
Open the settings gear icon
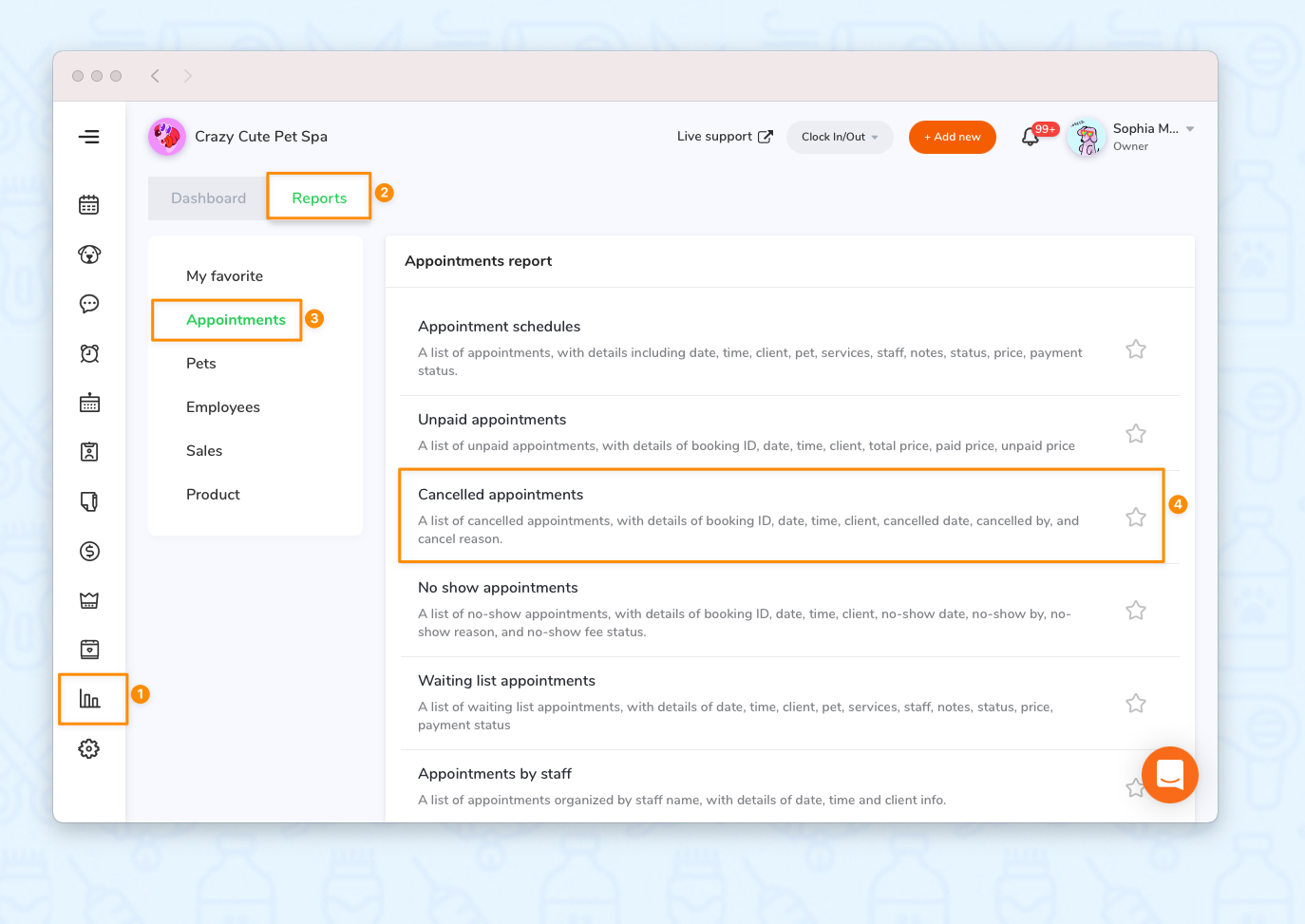point(89,748)
